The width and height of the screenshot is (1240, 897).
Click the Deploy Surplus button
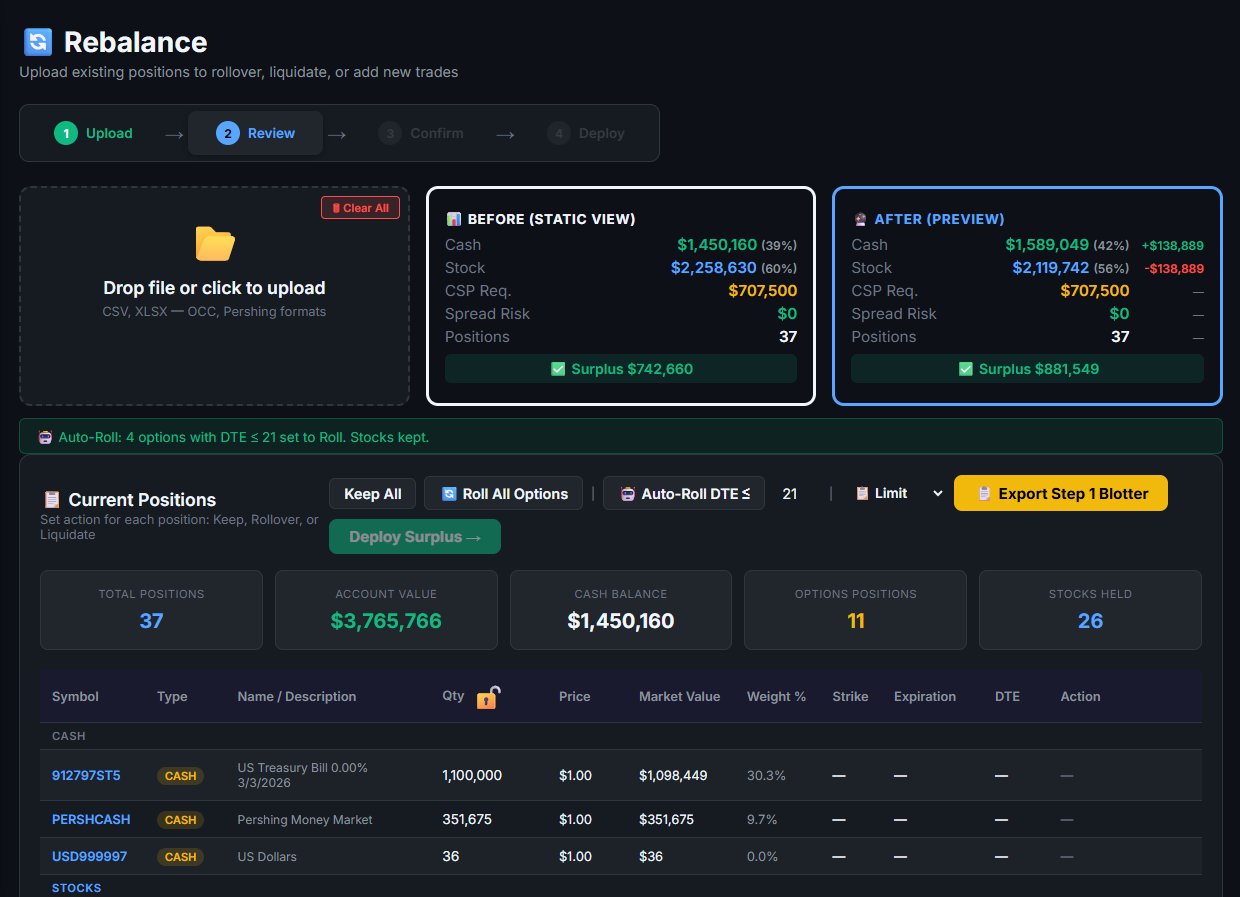pos(414,537)
